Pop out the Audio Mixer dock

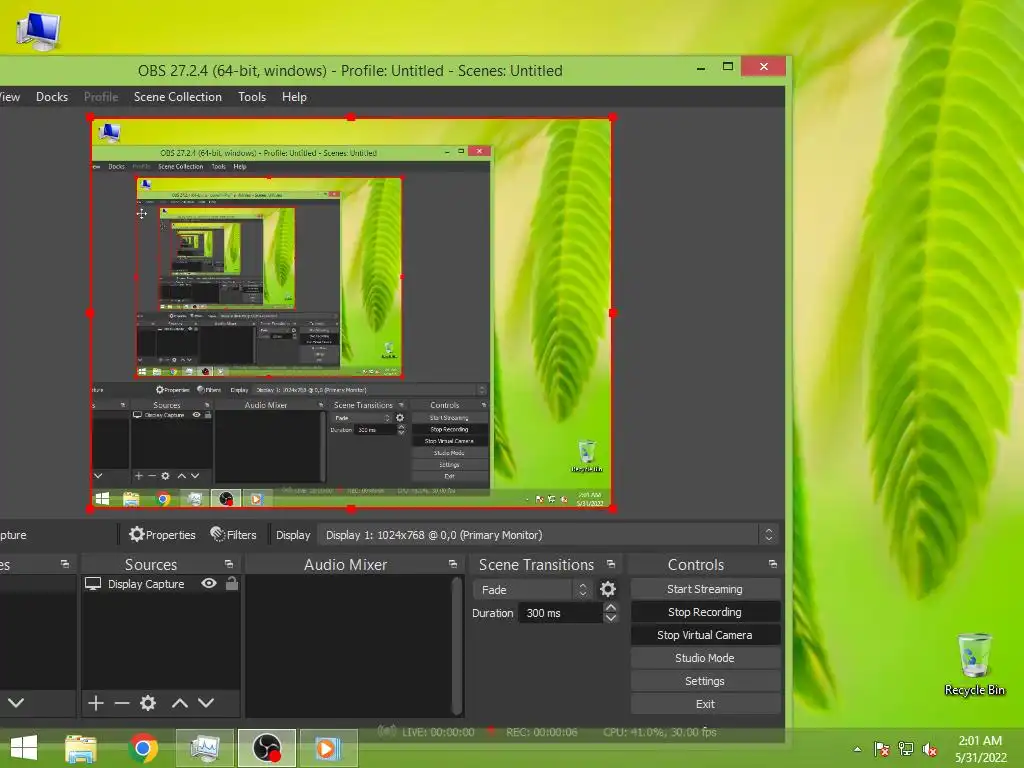click(453, 564)
